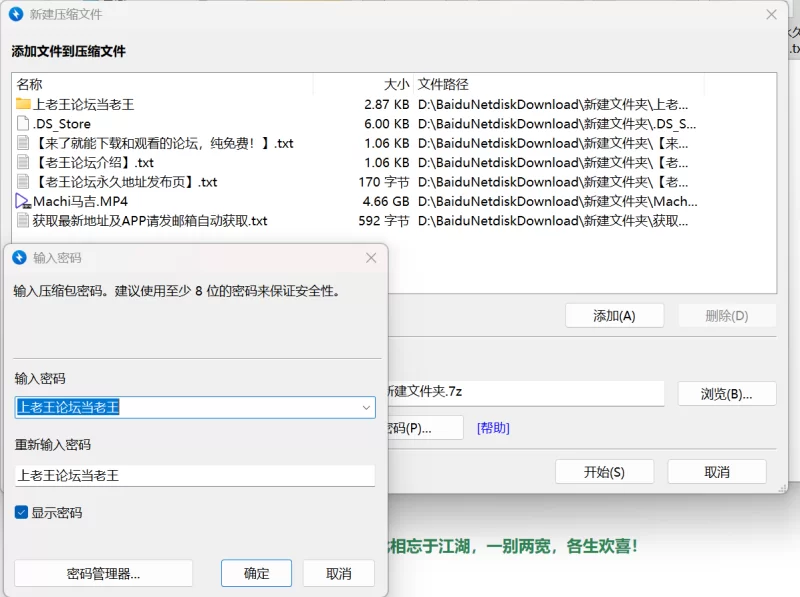
Task: Click the text file icon of 【老王论坛介绍】.txt
Action: point(23,162)
